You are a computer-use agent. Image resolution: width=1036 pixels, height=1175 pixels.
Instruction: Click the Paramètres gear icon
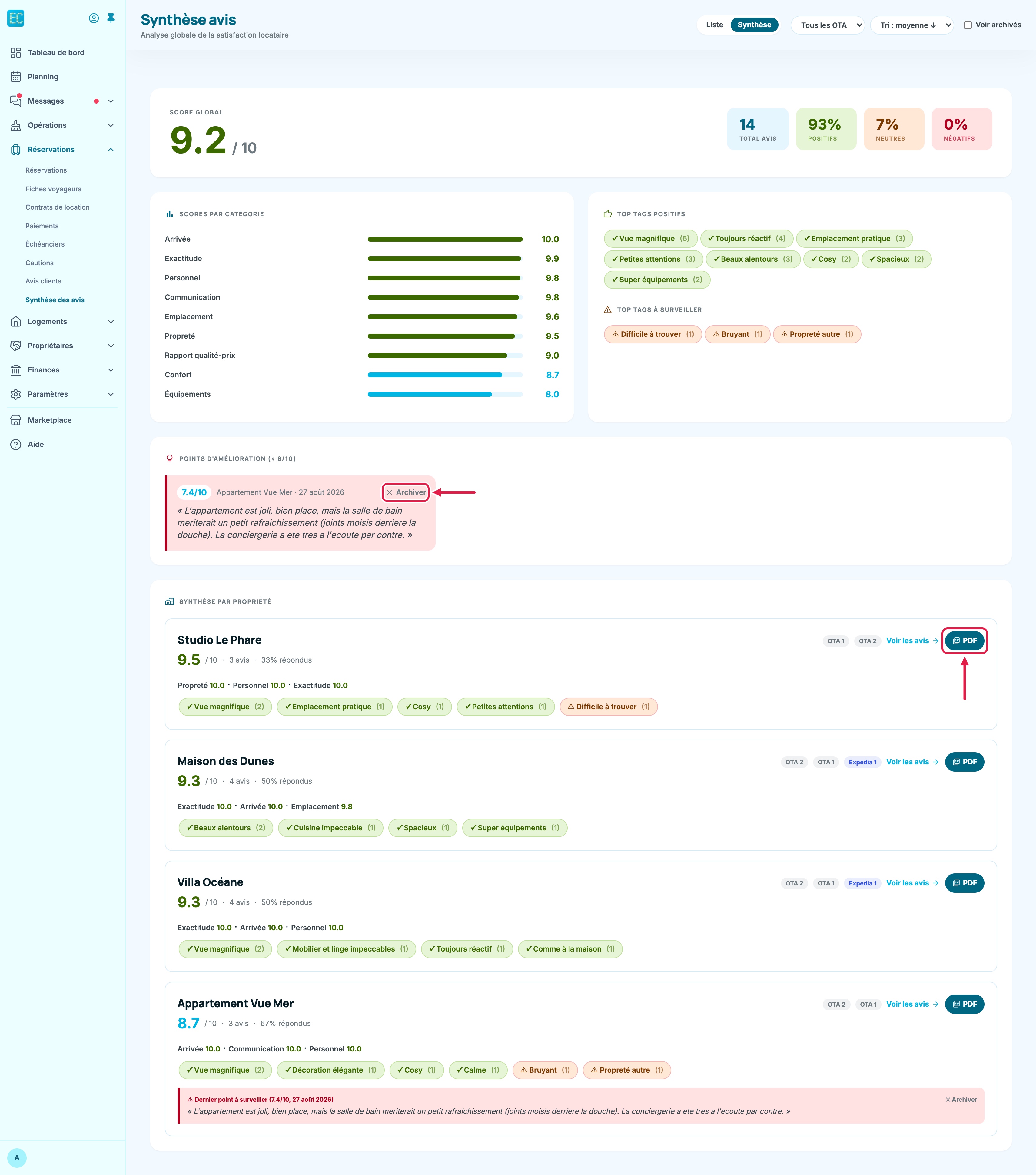click(x=15, y=394)
